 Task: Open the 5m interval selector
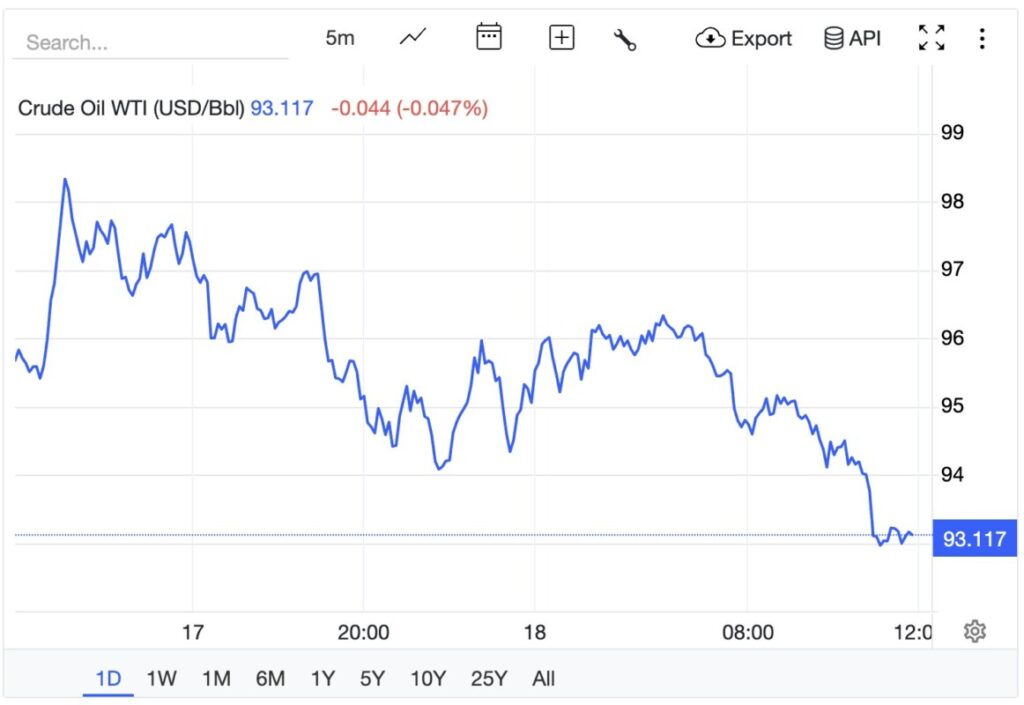pyautogui.click(x=339, y=37)
